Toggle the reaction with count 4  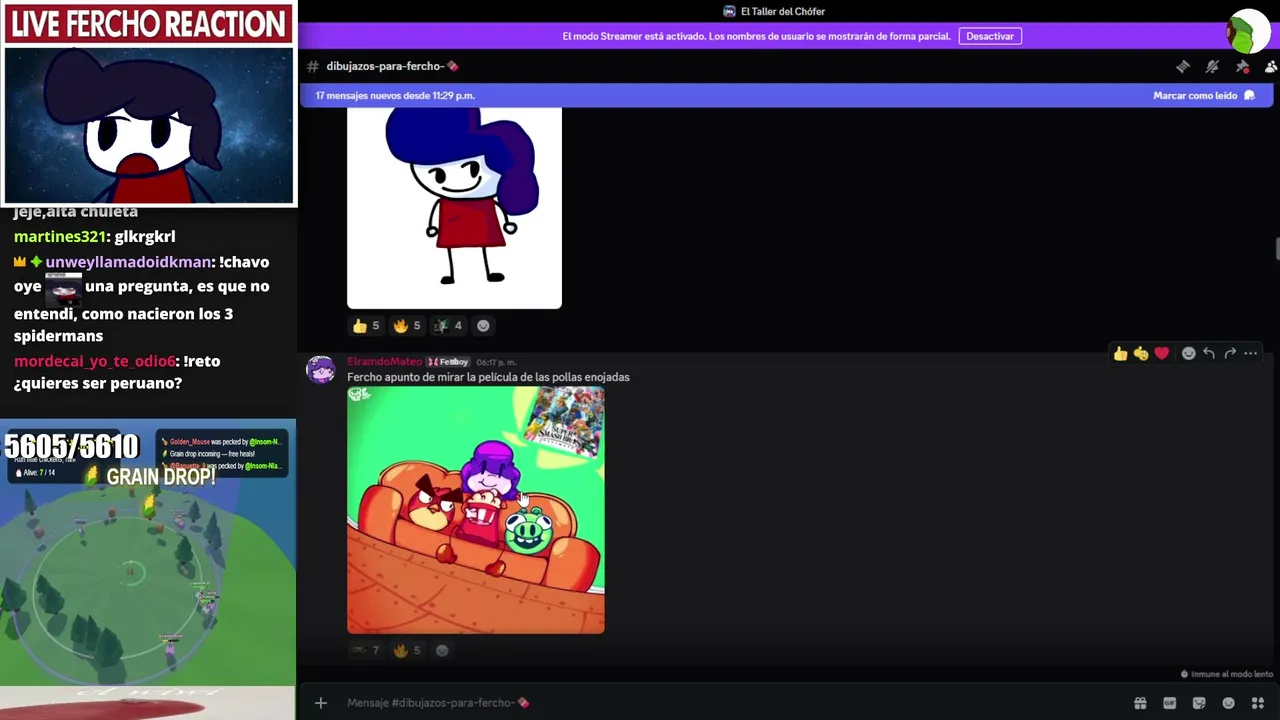pos(447,326)
